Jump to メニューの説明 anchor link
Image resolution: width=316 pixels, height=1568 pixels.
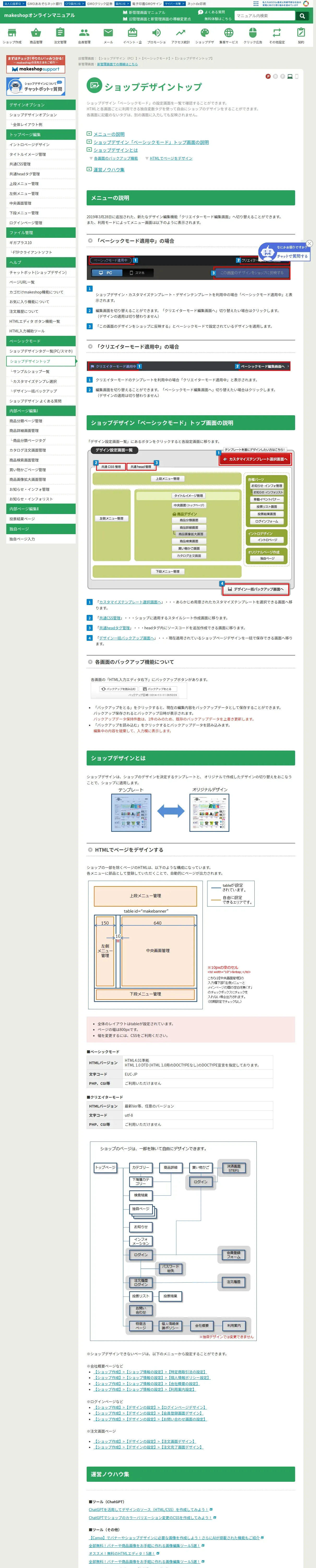(x=109, y=134)
